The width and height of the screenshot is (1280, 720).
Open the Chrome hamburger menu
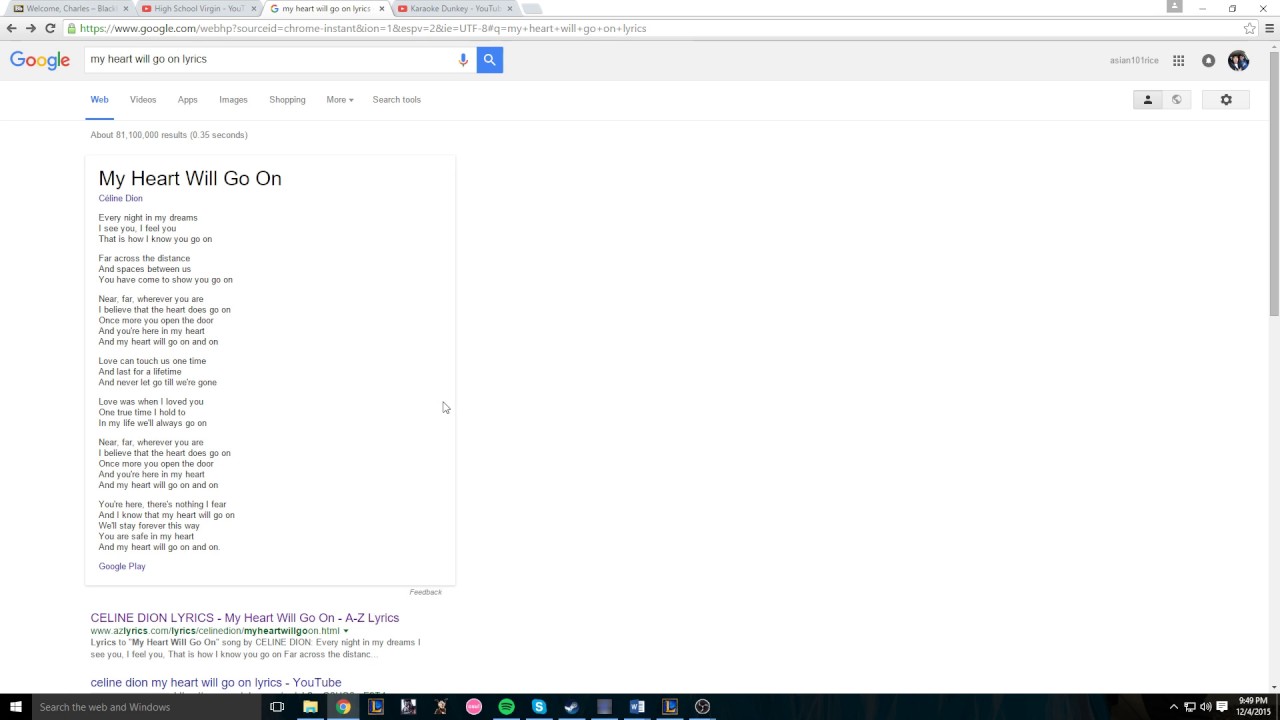[1270, 28]
